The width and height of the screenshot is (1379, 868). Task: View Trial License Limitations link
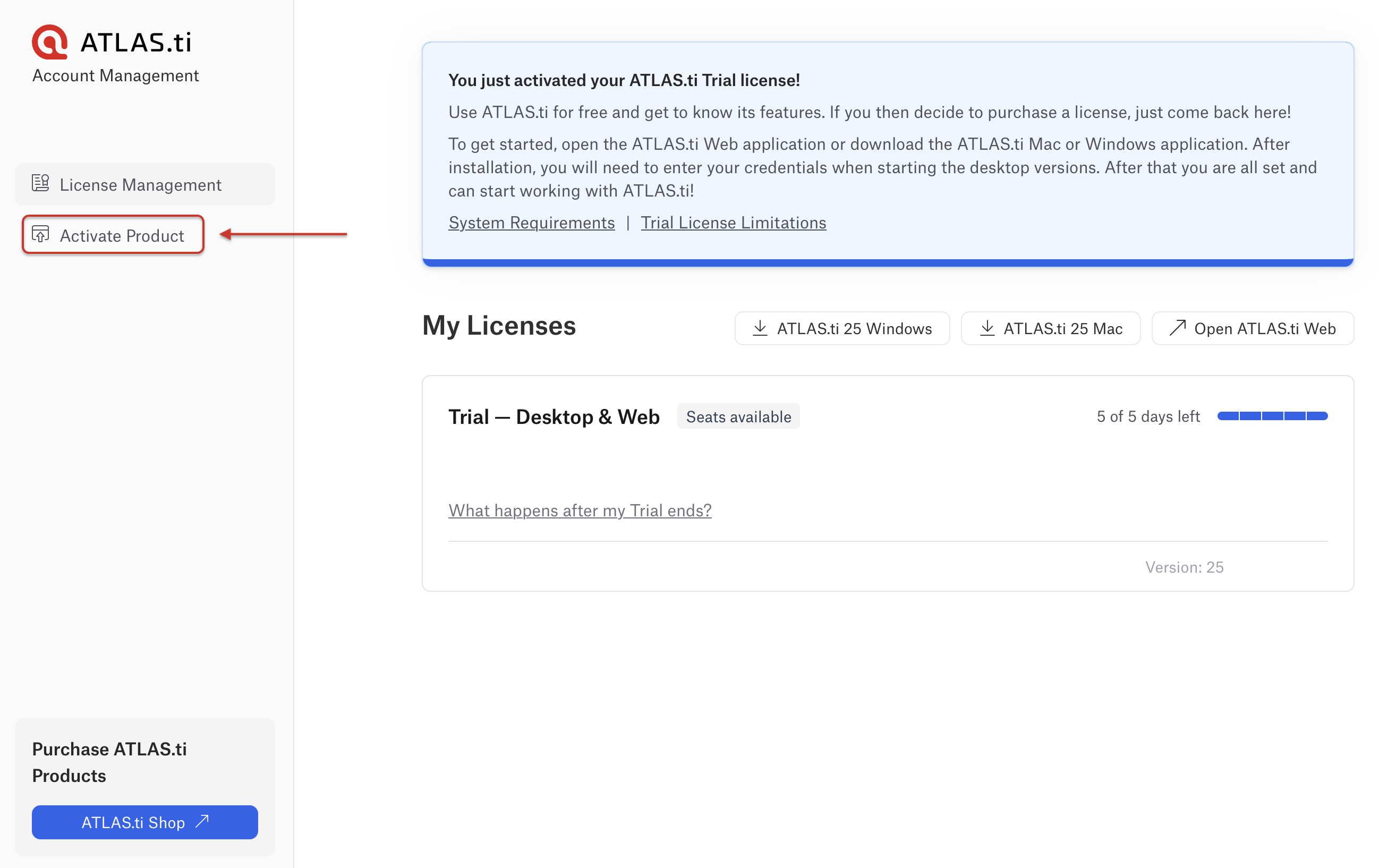(x=733, y=223)
